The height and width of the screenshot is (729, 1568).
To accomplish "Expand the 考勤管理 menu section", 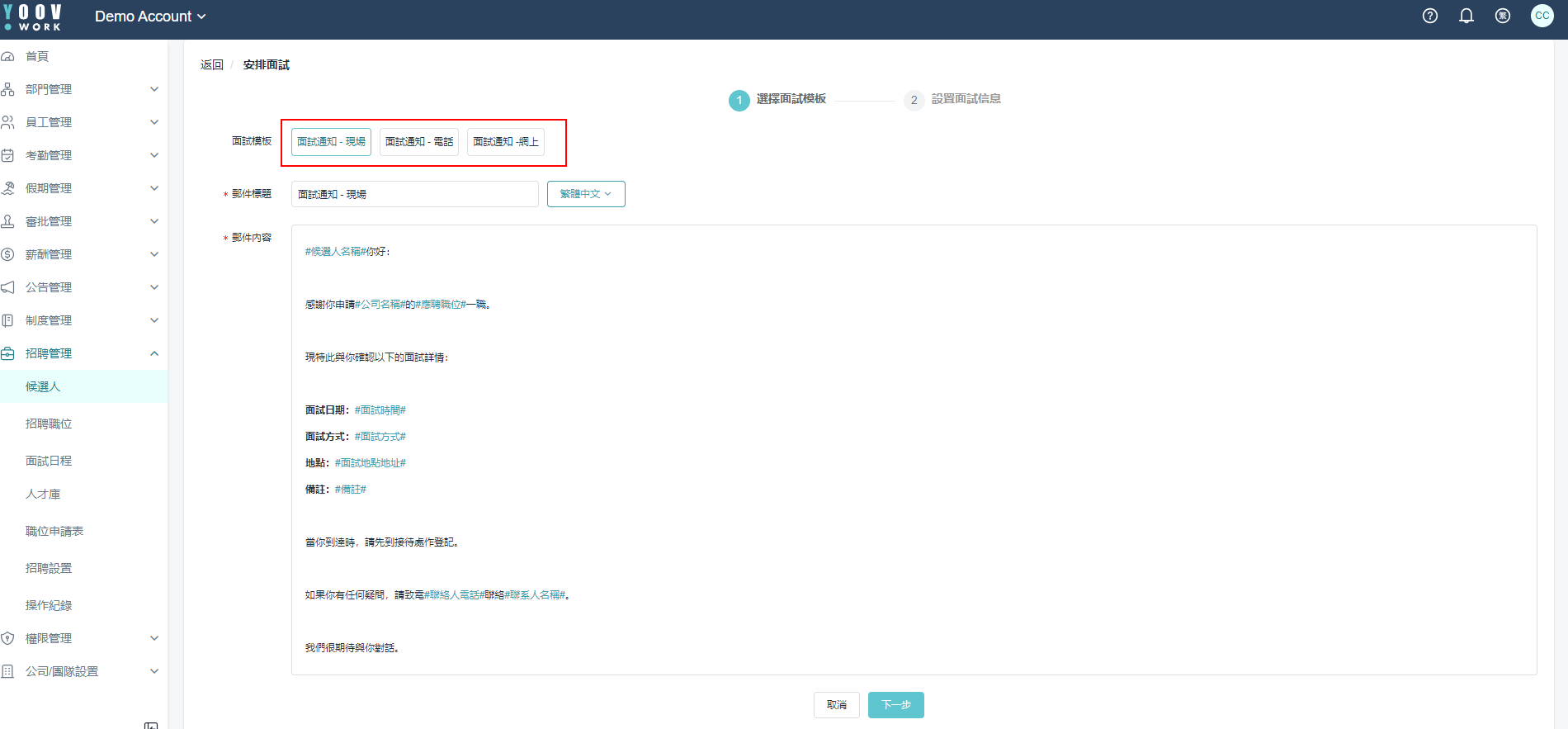I will (x=154, y=155).
